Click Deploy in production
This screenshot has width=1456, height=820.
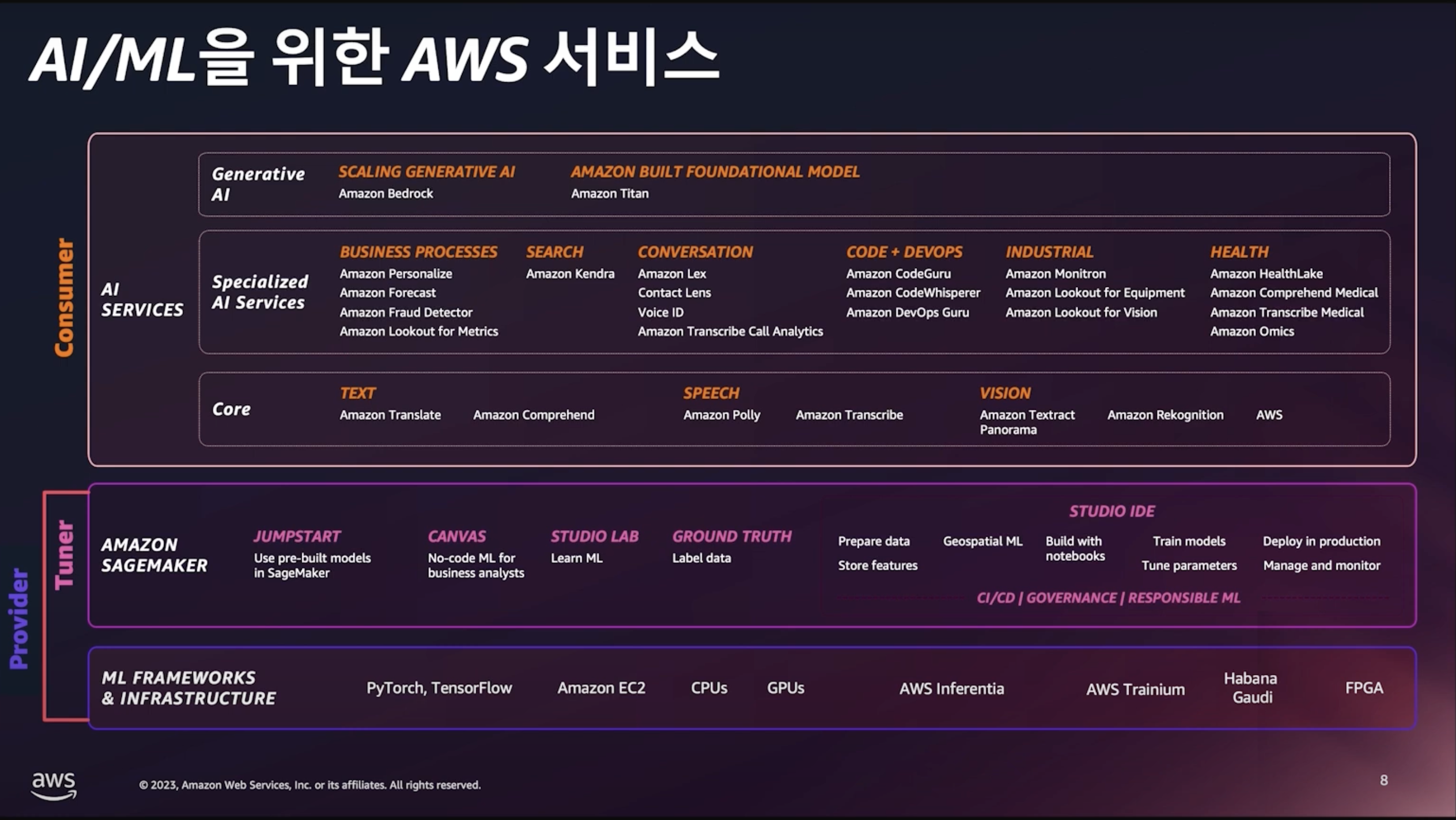click(1321, 541)
